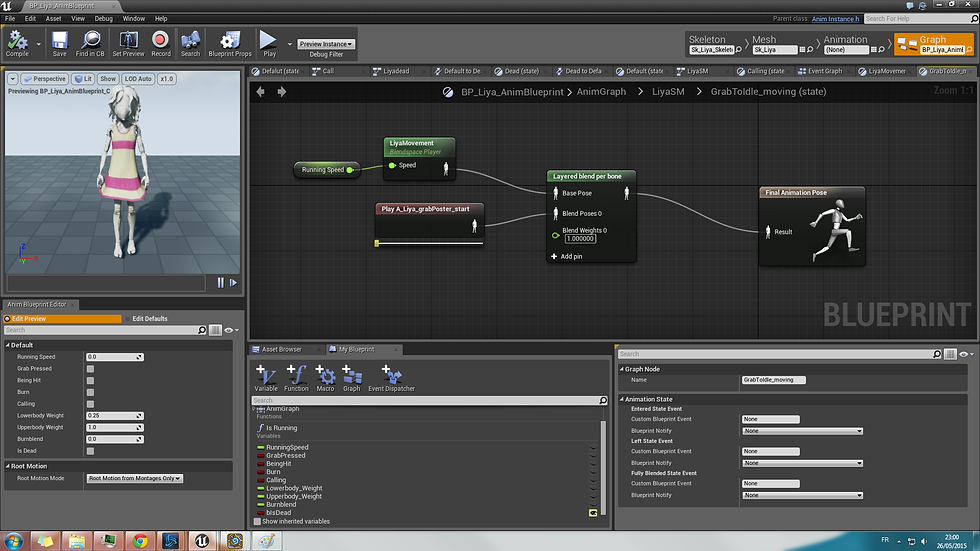The height and width of the screenshot is (551, 980).
Task: Collapse the Animation State section
Action: (622, 399)
